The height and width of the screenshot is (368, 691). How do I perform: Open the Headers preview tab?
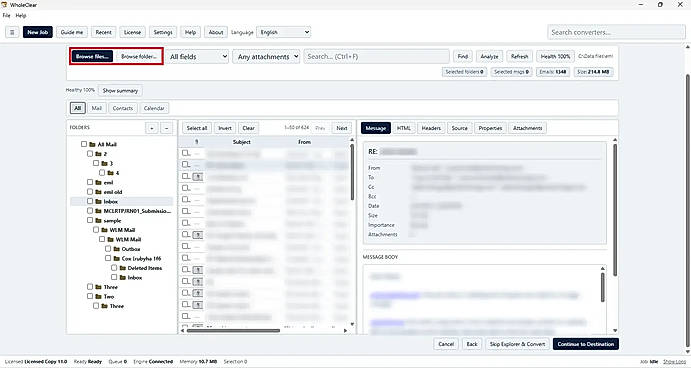pyautogui.click(x=431, y=128)
